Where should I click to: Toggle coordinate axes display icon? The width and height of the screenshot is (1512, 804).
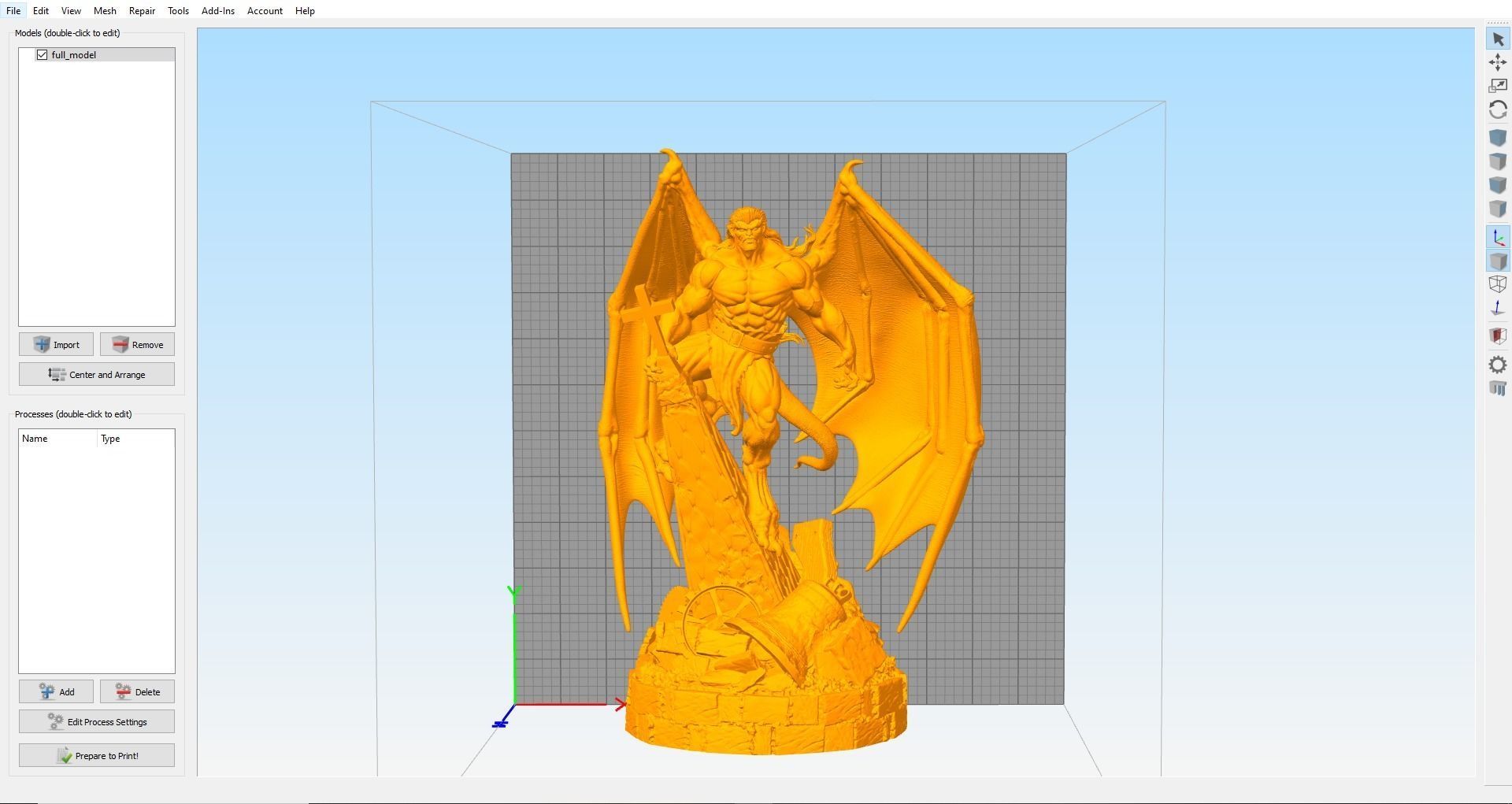point(1498,237)
